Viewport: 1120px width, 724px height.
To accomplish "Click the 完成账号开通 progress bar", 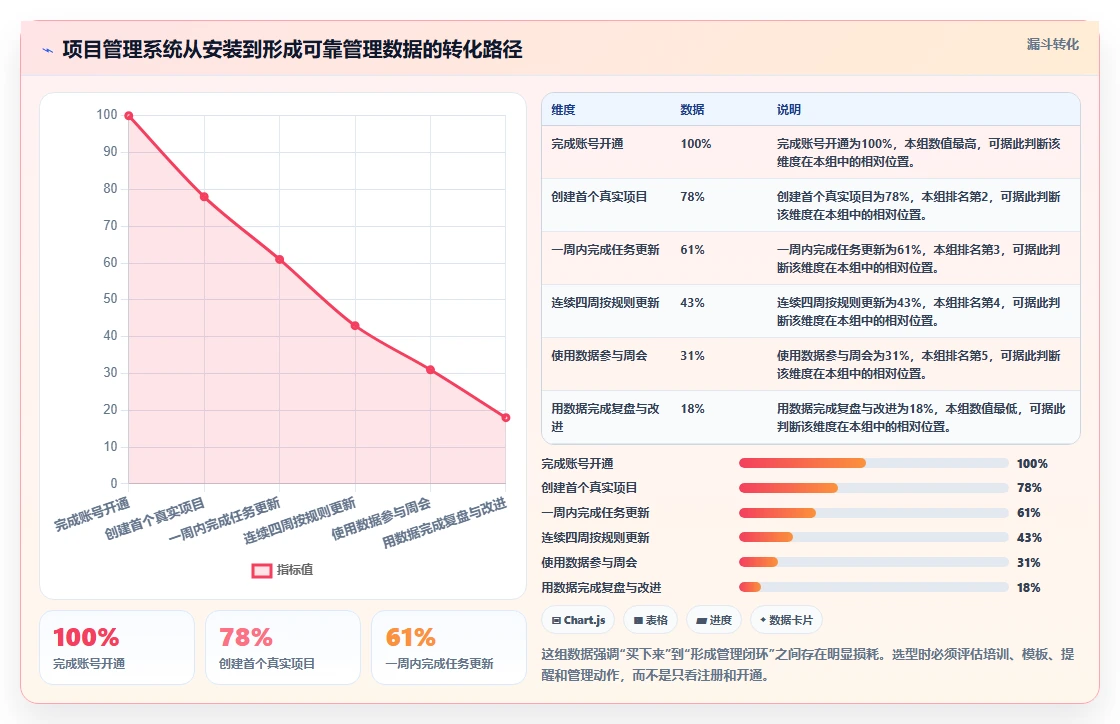I will [874, 463].
